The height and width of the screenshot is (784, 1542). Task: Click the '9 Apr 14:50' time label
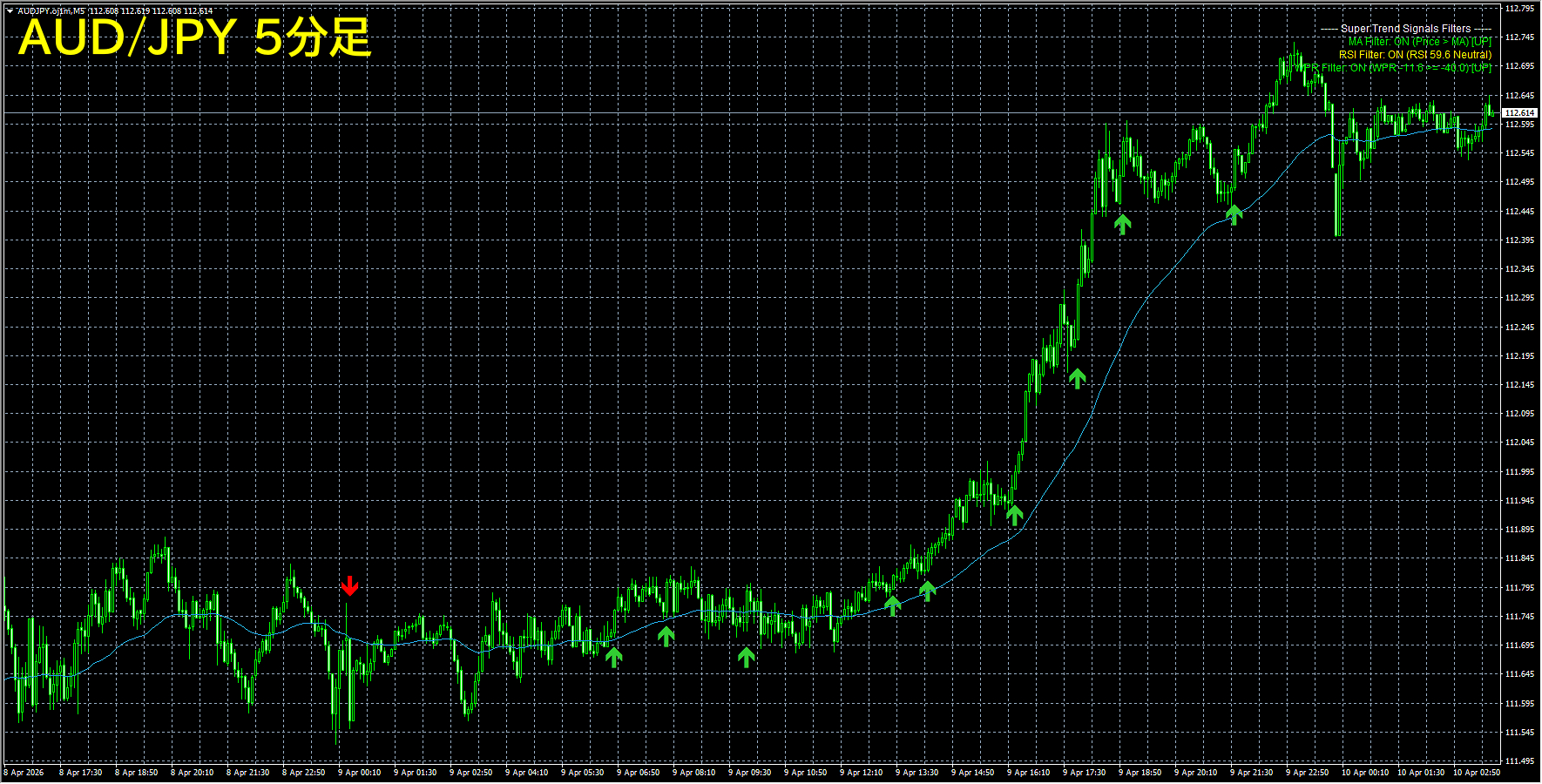pyautogui.click(x=972, y=773)
